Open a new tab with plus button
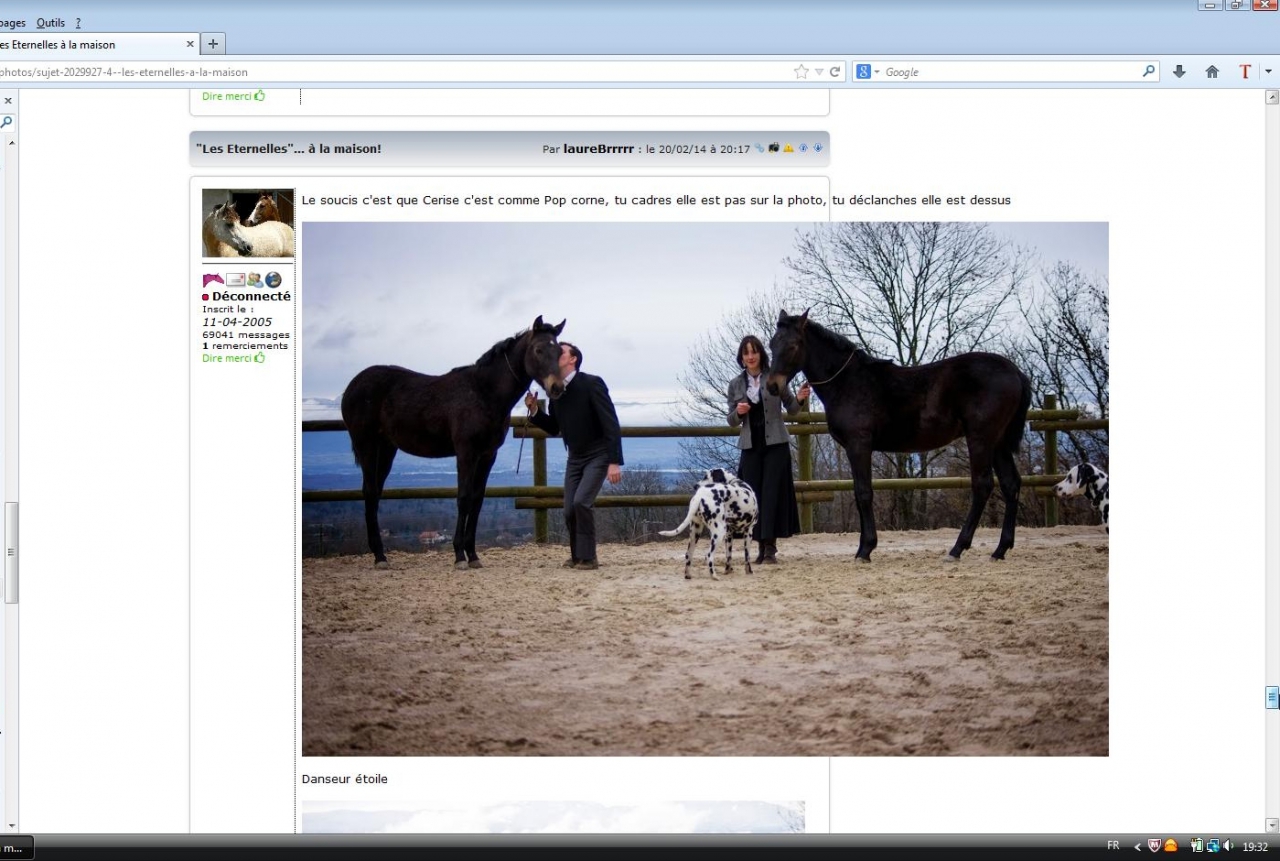This screenshot has height=861, width=1280. click(x=213, y=44)
